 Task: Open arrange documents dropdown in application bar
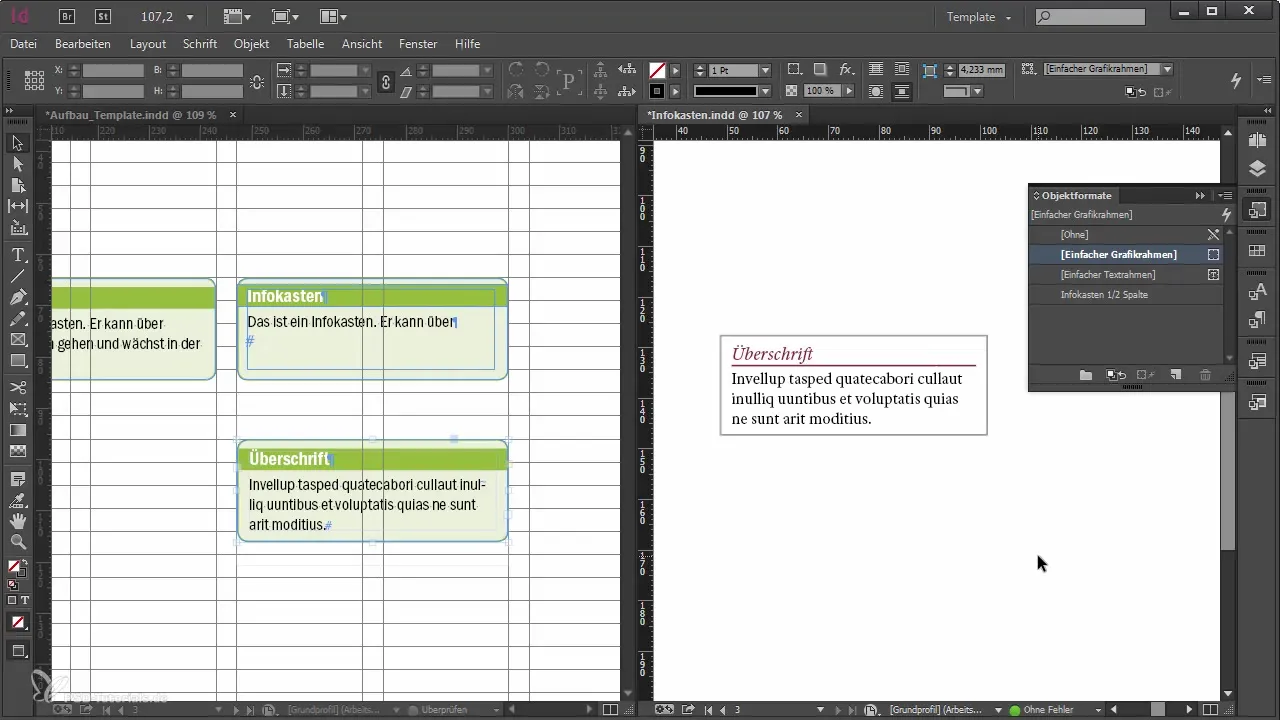point(333,17)
